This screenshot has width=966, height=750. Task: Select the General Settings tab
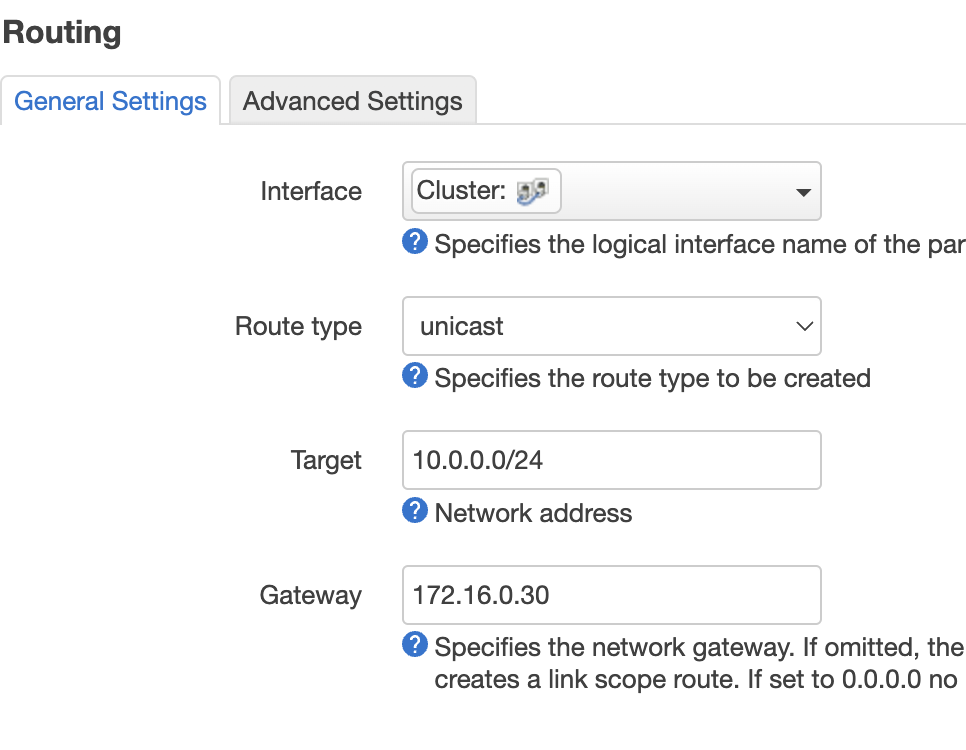pos(110,100)
